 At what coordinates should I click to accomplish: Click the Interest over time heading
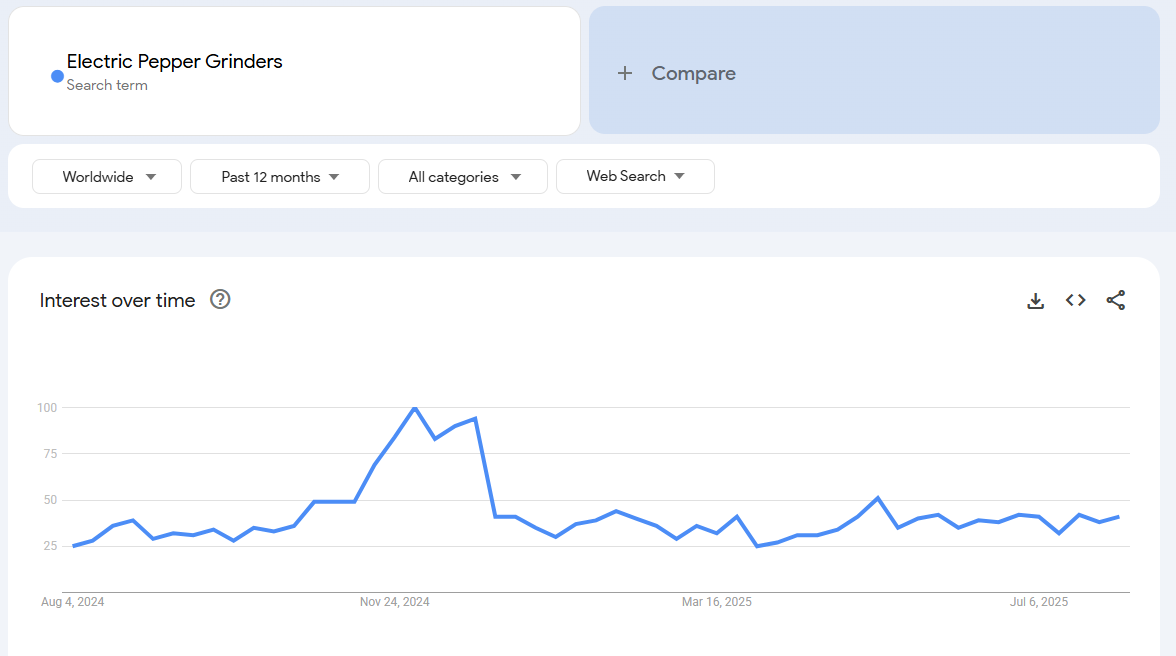tap(117, 301)
